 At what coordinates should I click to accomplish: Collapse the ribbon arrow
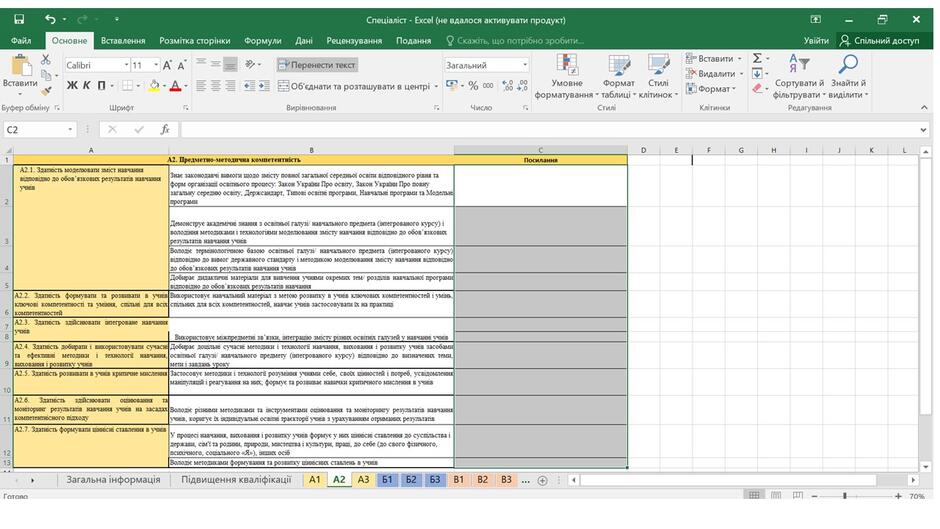(924, 107)
